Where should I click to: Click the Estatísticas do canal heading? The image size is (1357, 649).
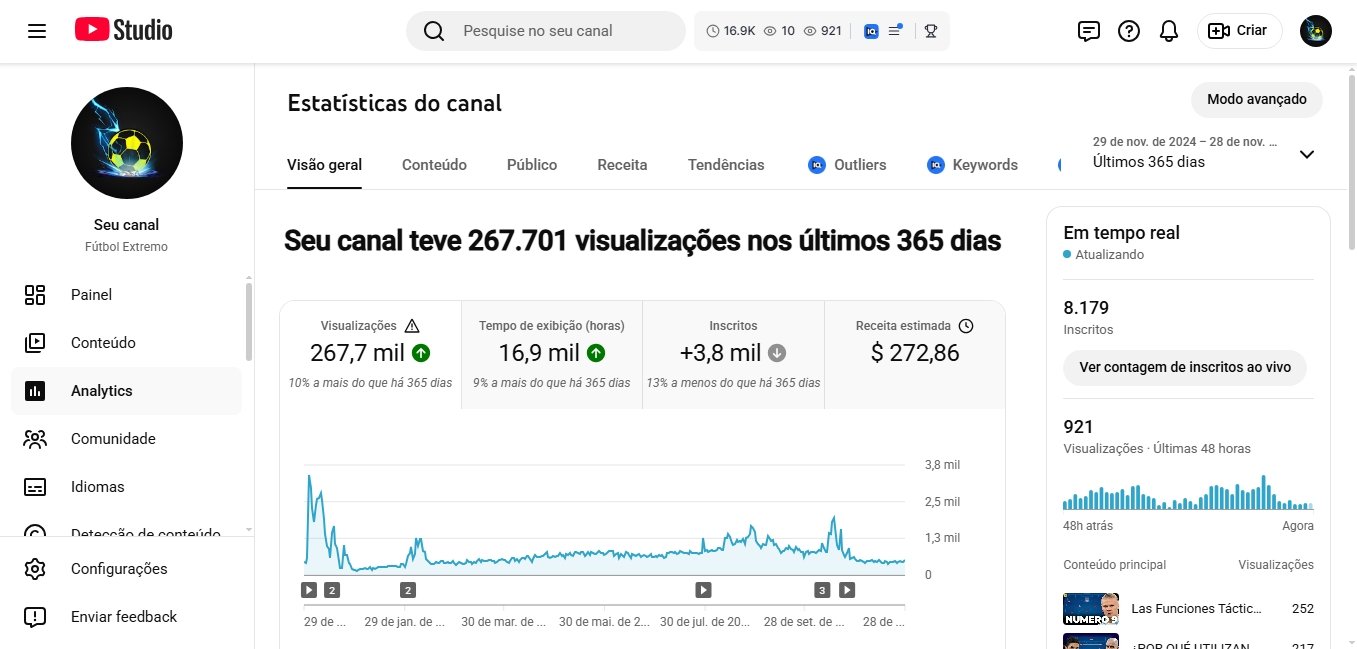[x=394, y=103]
